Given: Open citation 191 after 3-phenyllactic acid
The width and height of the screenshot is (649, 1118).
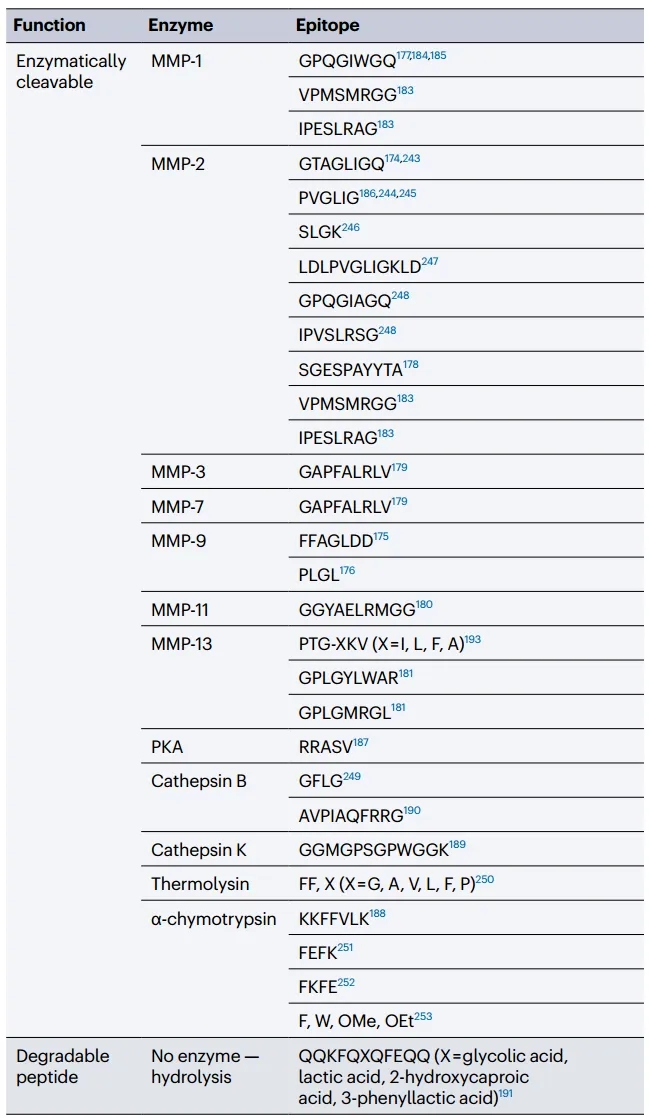Looking at the screenshot, I should tap(506, 1093).
